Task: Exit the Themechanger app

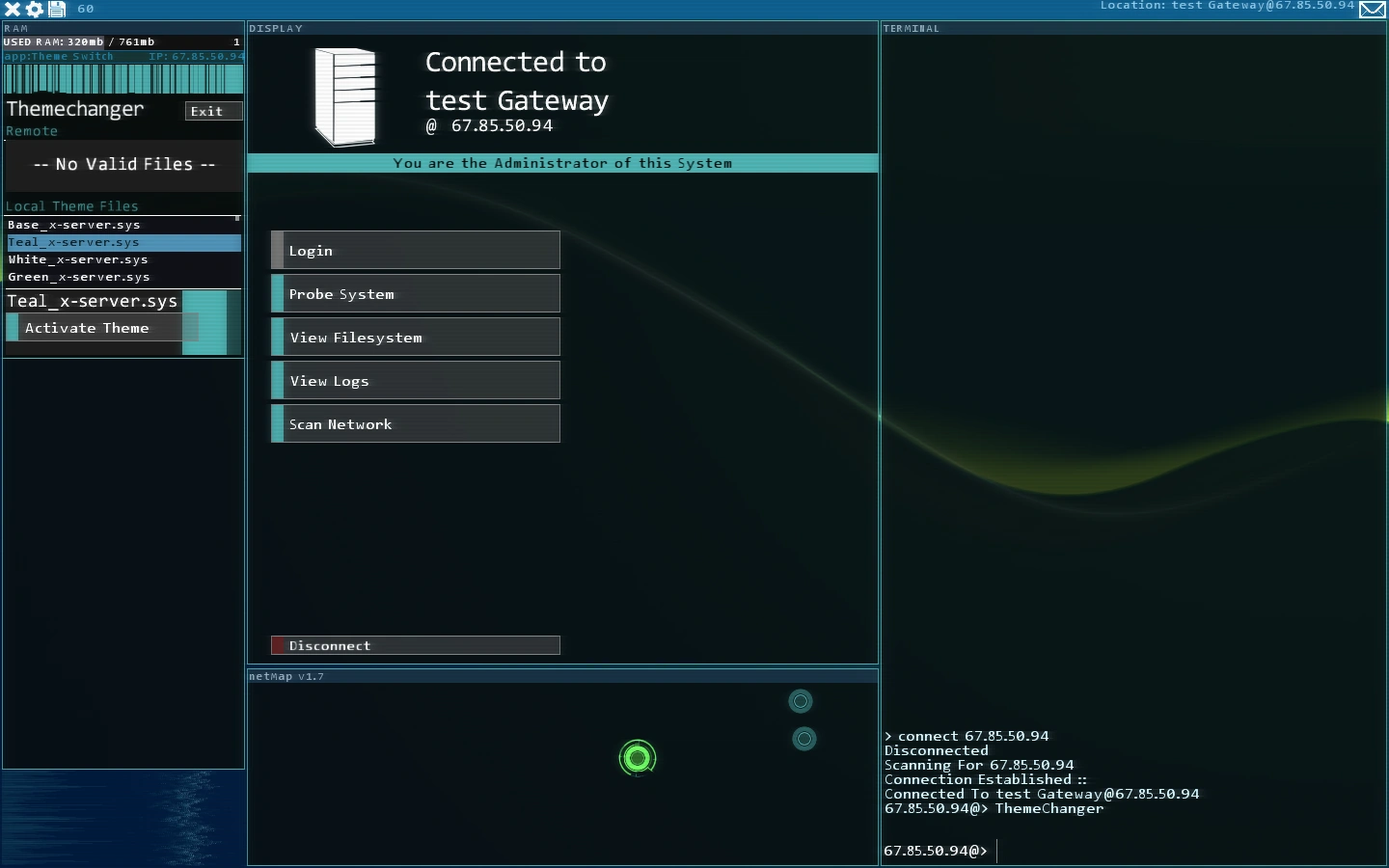Action: (x=213, y=111)
